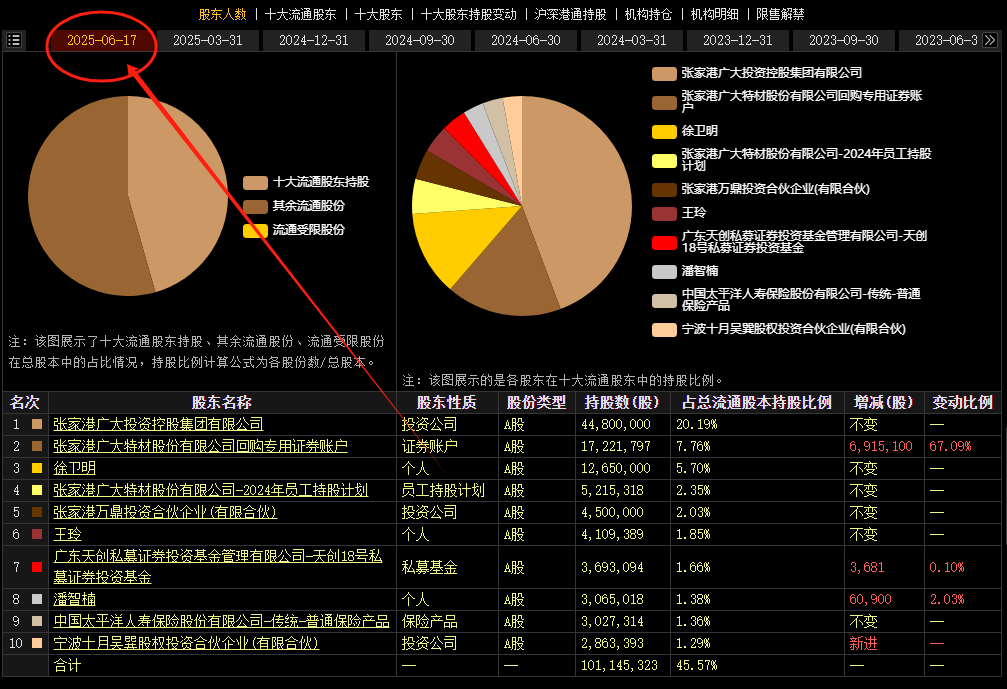1007x689 pixels.
Task: Open shareholder link 张家港广大投资控股集团有限公司
Action: 158,424
